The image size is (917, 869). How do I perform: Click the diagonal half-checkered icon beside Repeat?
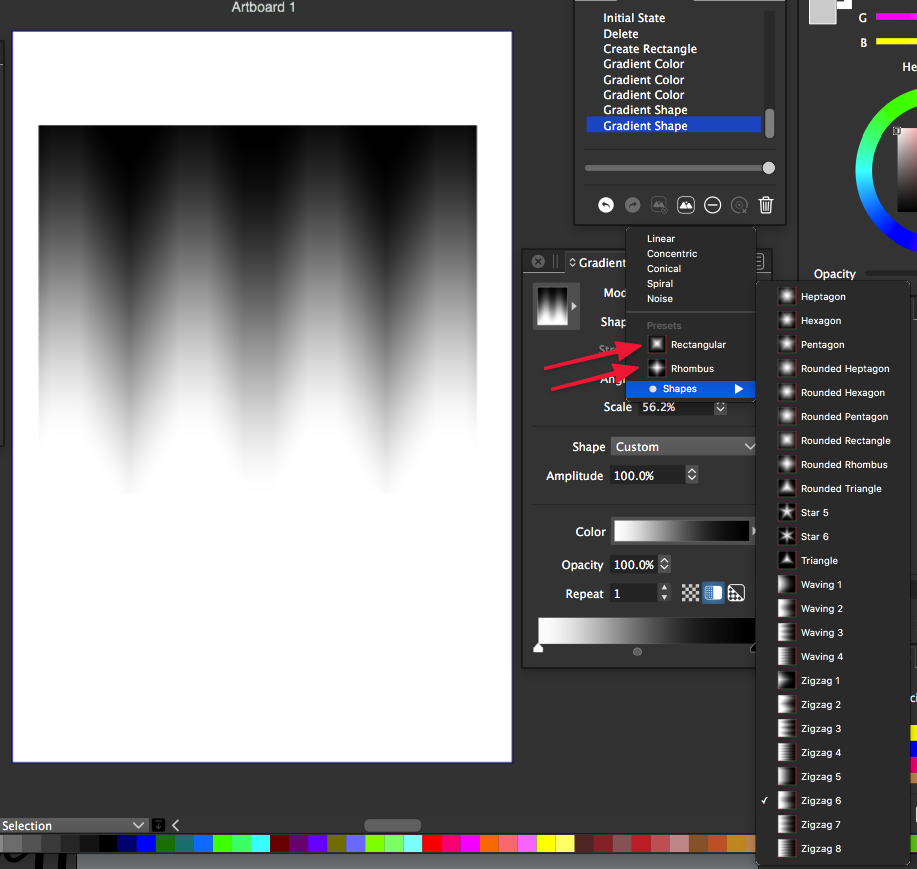click(x=736, y=593)
